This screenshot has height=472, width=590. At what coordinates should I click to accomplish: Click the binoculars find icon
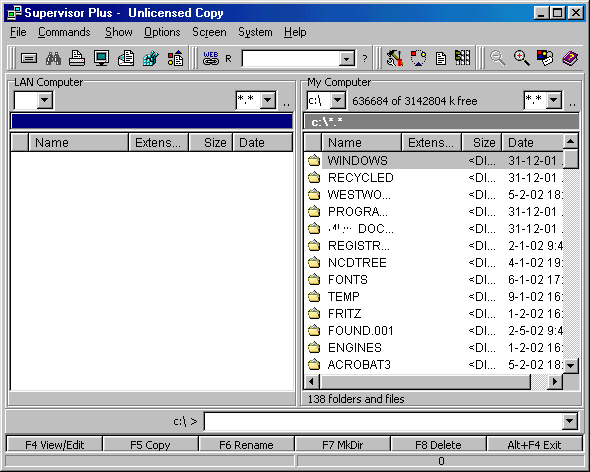53,58
